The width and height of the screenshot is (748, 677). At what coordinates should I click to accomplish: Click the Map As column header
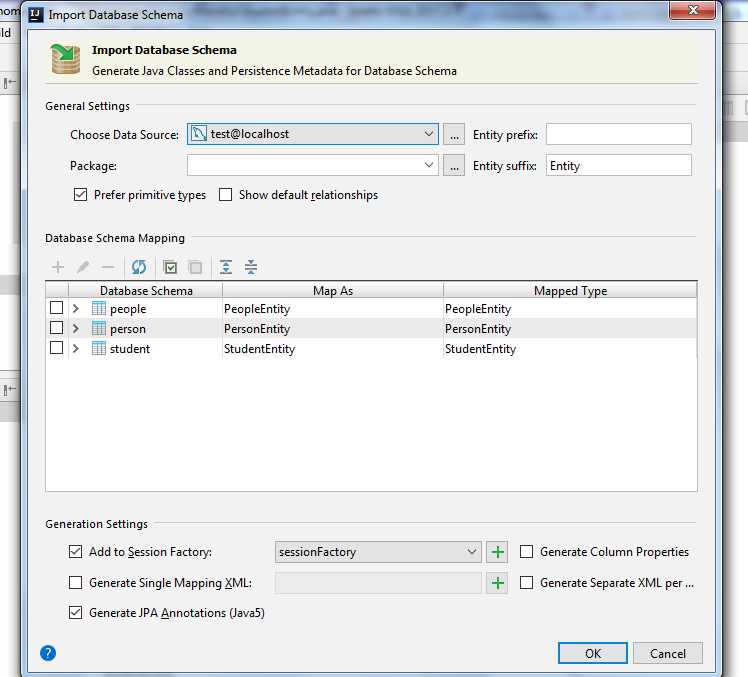click(x=333, y=291)
